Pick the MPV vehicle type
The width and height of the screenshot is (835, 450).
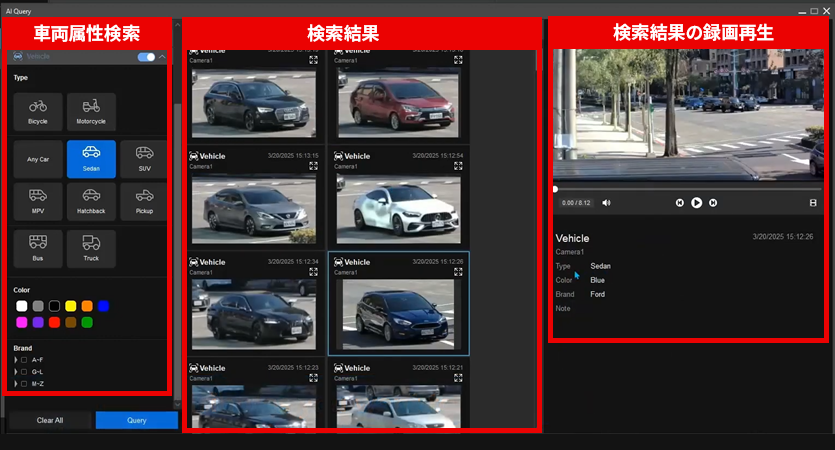point(38,200)
